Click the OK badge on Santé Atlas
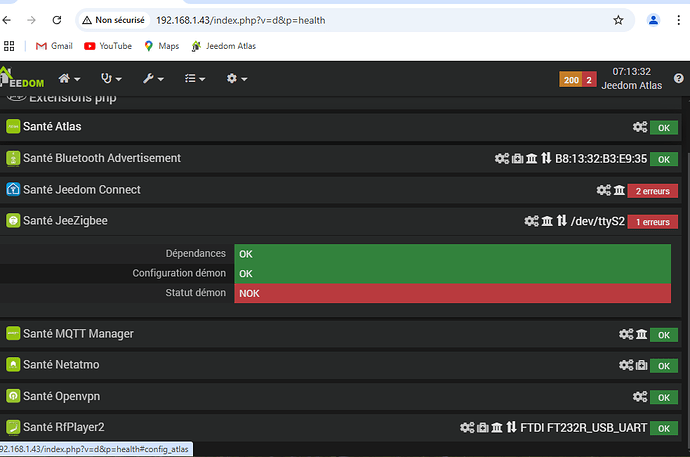Image resolution: width=690 pixels, height=457 pixels. [664, 128]
